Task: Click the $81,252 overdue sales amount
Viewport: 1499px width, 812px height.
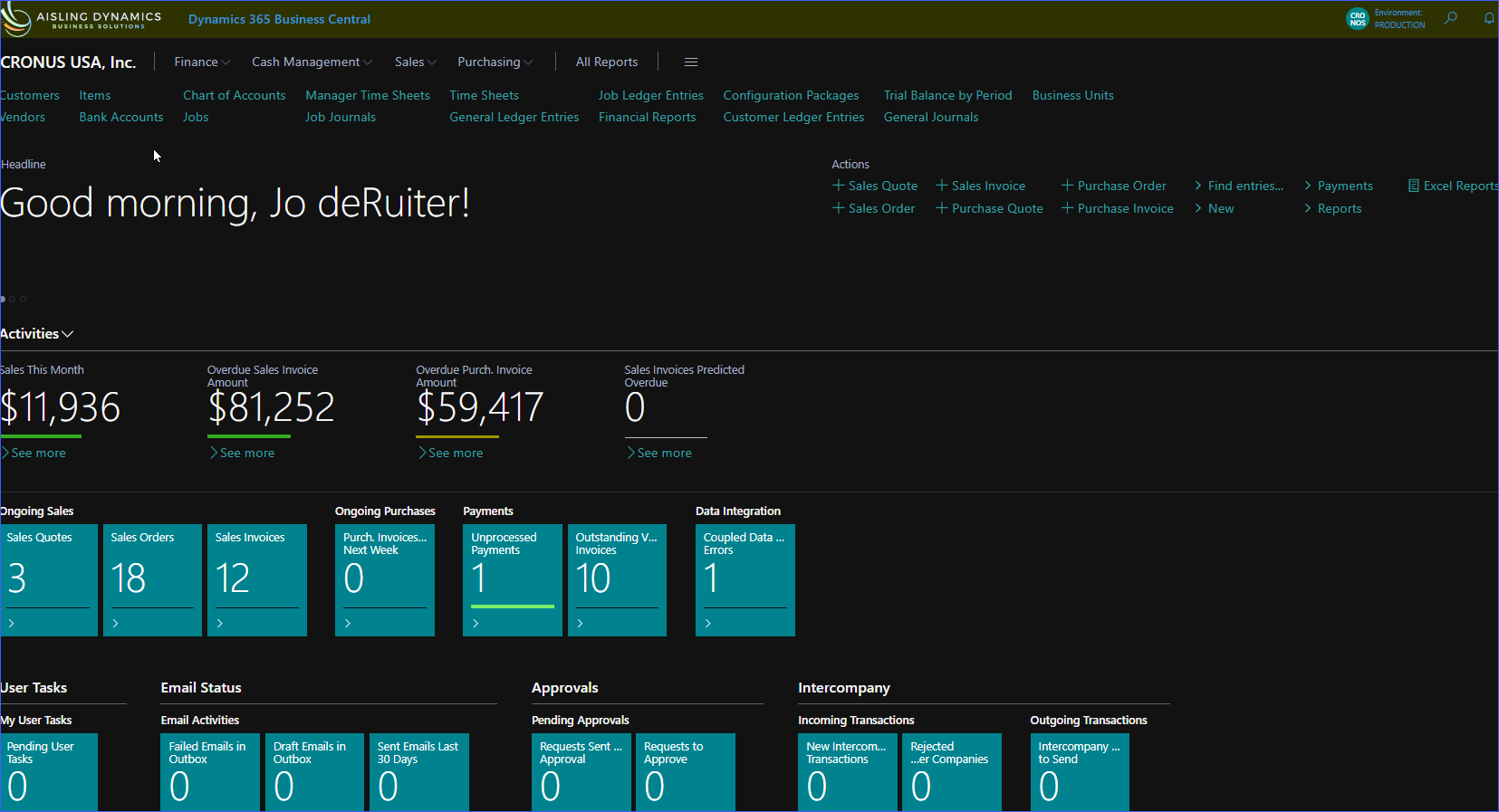Action: pyautogui.click(x=272, y=407)
